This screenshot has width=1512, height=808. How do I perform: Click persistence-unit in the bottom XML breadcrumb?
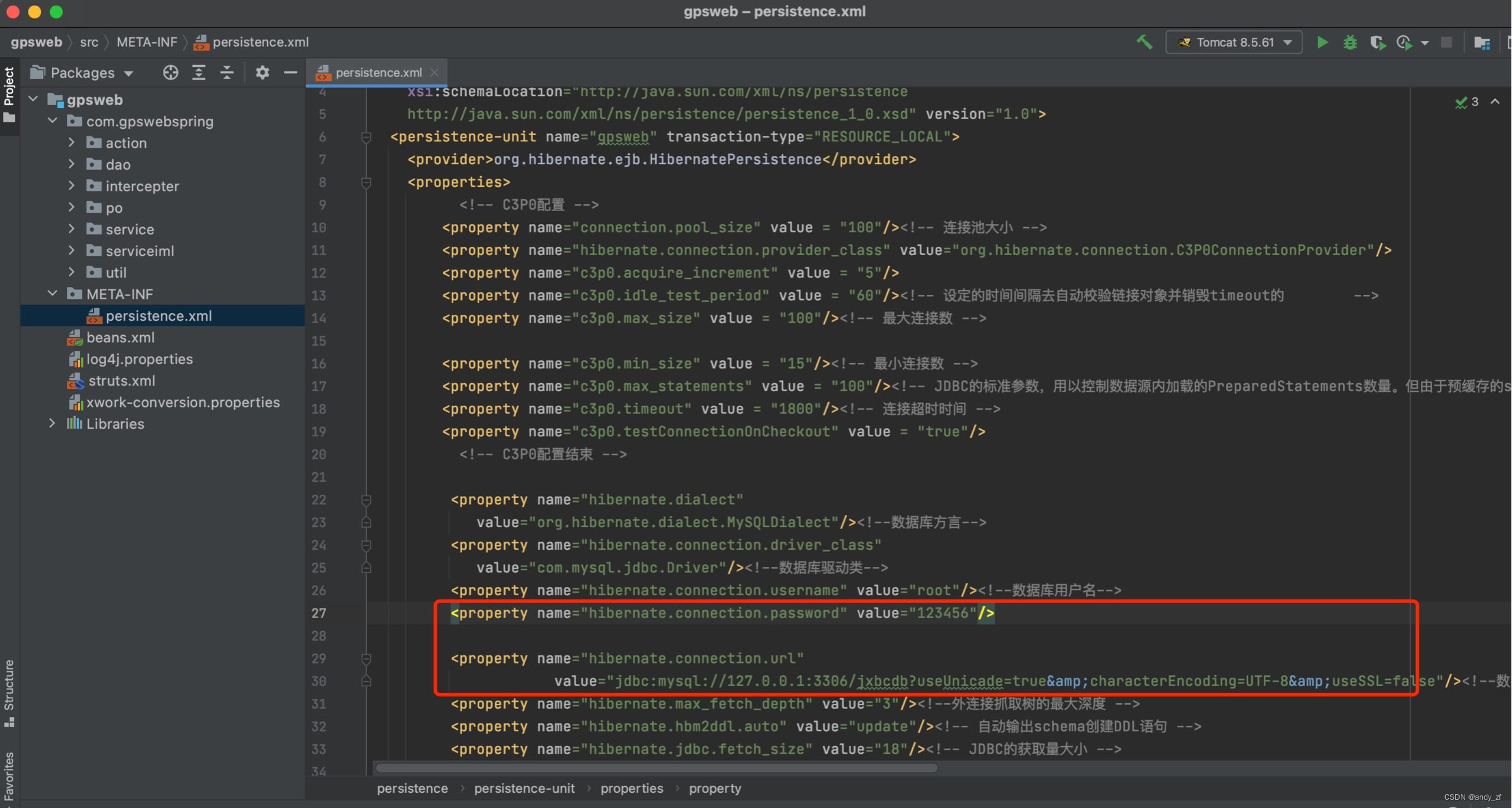524,788
